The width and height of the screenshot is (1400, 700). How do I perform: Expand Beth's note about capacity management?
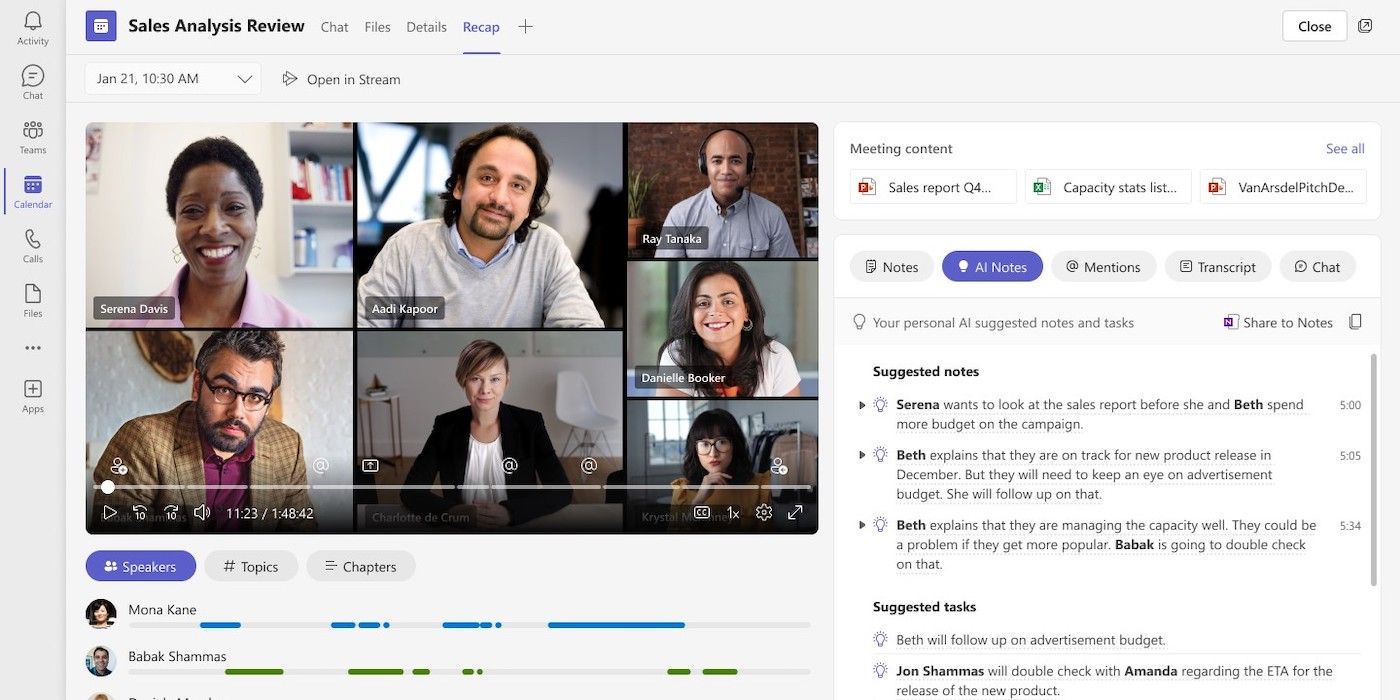coord(862,525)
